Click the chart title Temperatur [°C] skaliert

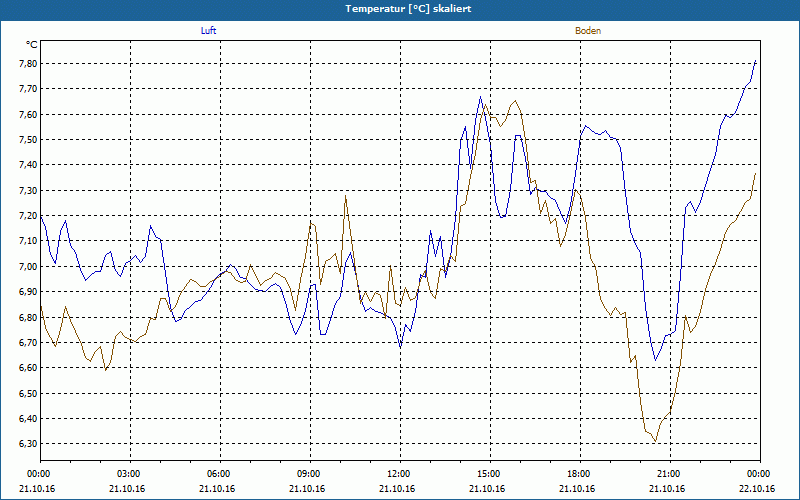(x=408, y=9)
